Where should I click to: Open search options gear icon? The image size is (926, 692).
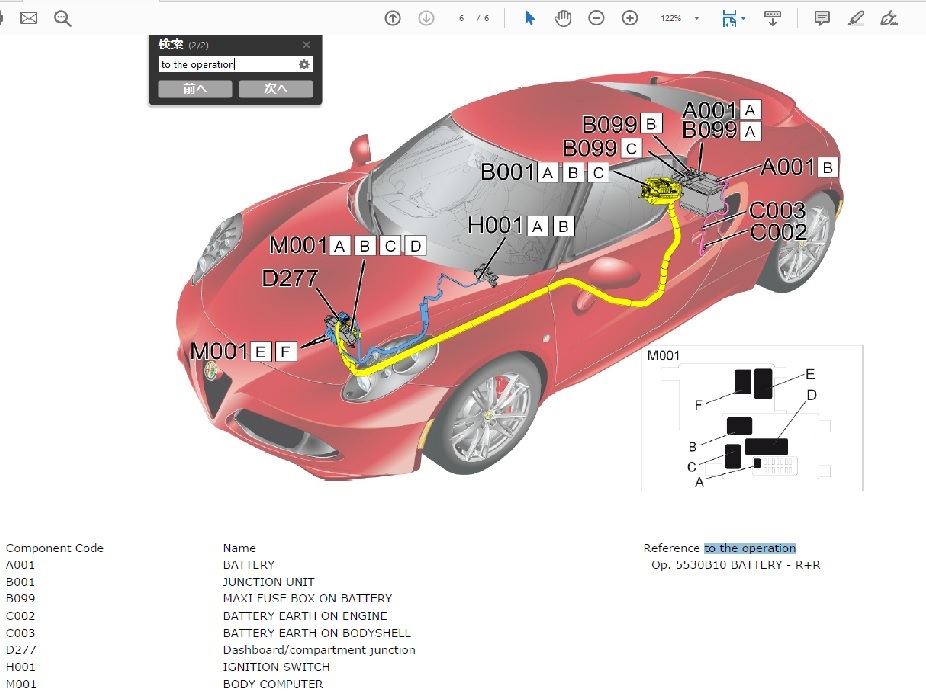pyautogui.click(x=304, y=64)
